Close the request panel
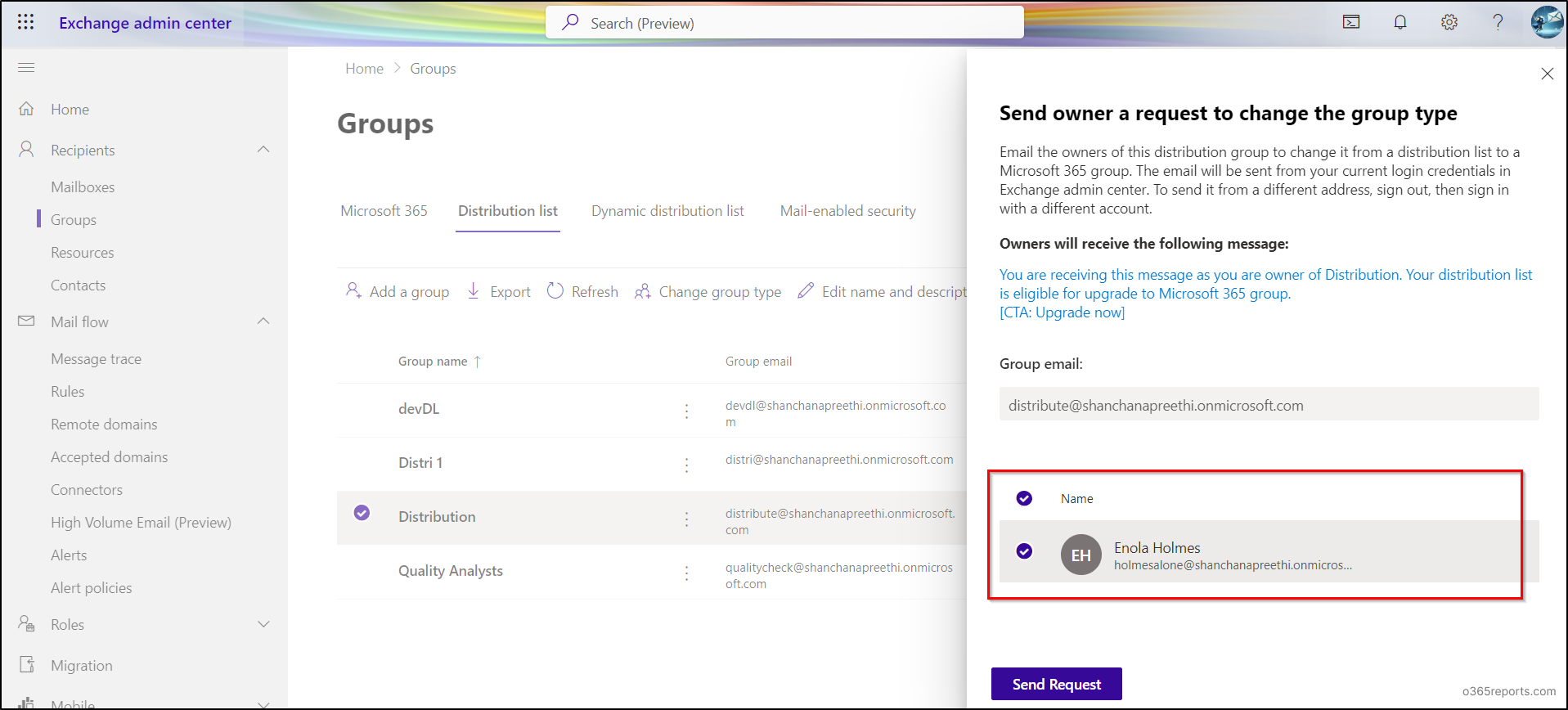Image resolution: width=1568 pixels, height=710 pixels. (x=1547, y=74)
